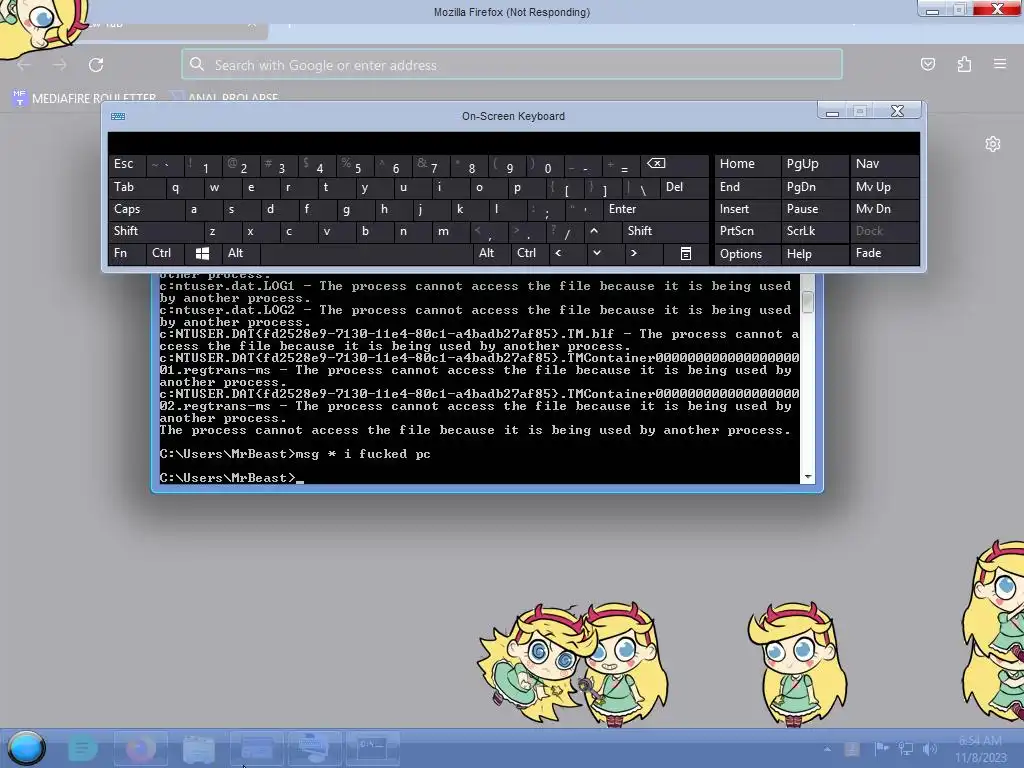Screen dimensions: 1024x768
Task: Click the space bar key
Action: (366, 253)
